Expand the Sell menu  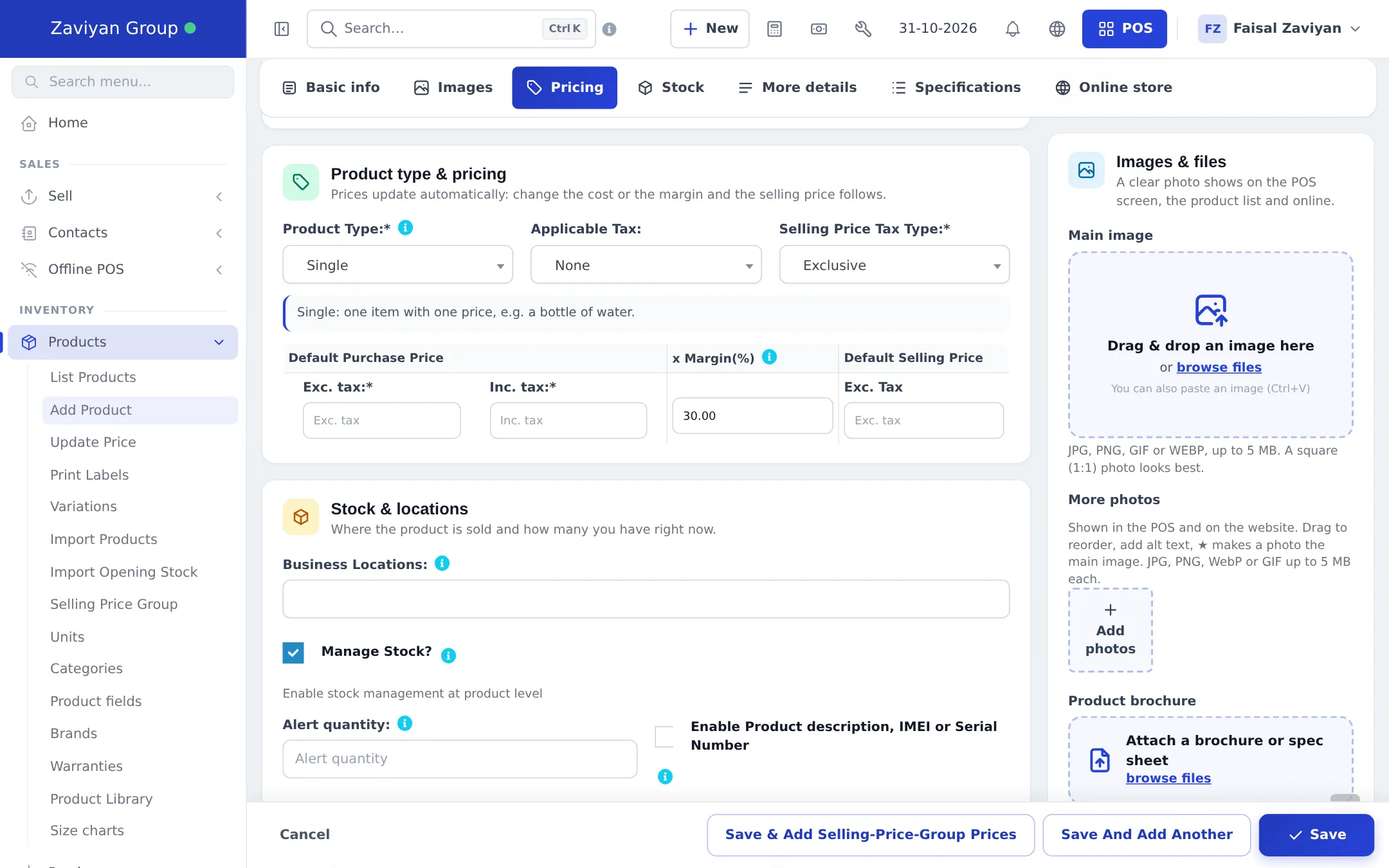click(122, 196)
